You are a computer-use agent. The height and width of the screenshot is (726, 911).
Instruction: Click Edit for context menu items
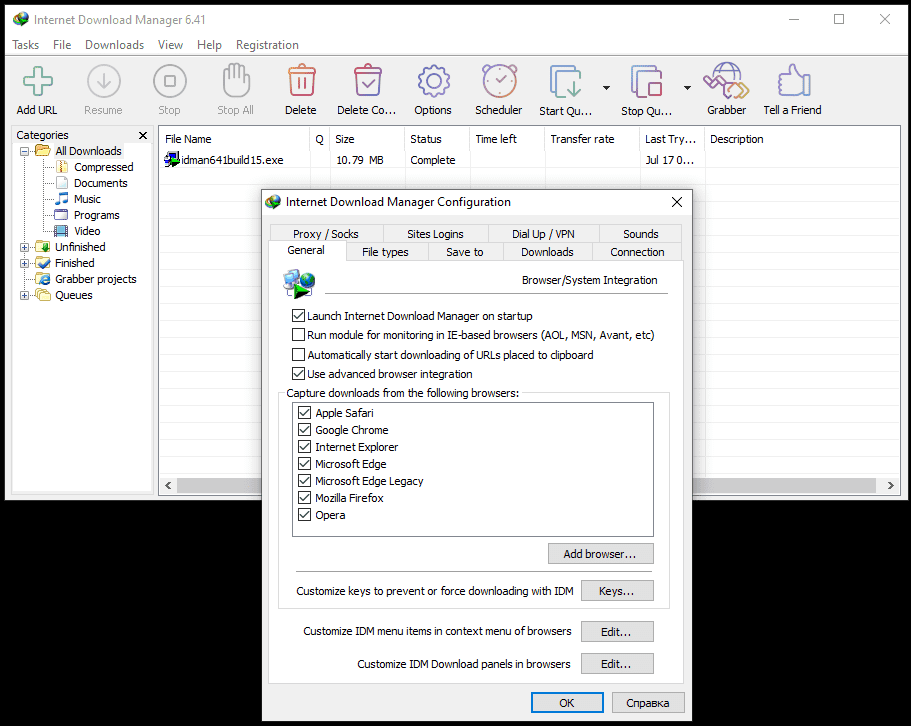pos(617,631)
